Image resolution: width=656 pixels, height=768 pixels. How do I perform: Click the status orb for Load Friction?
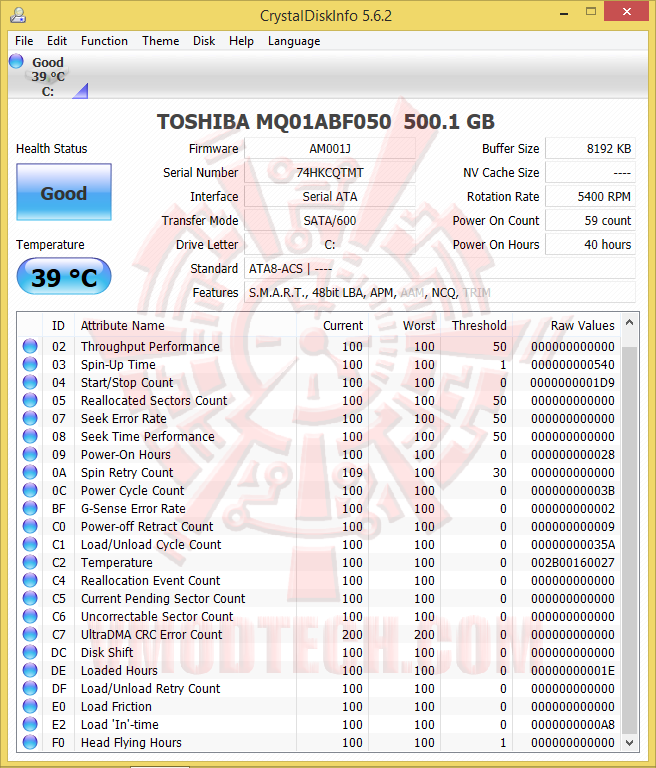30,706
